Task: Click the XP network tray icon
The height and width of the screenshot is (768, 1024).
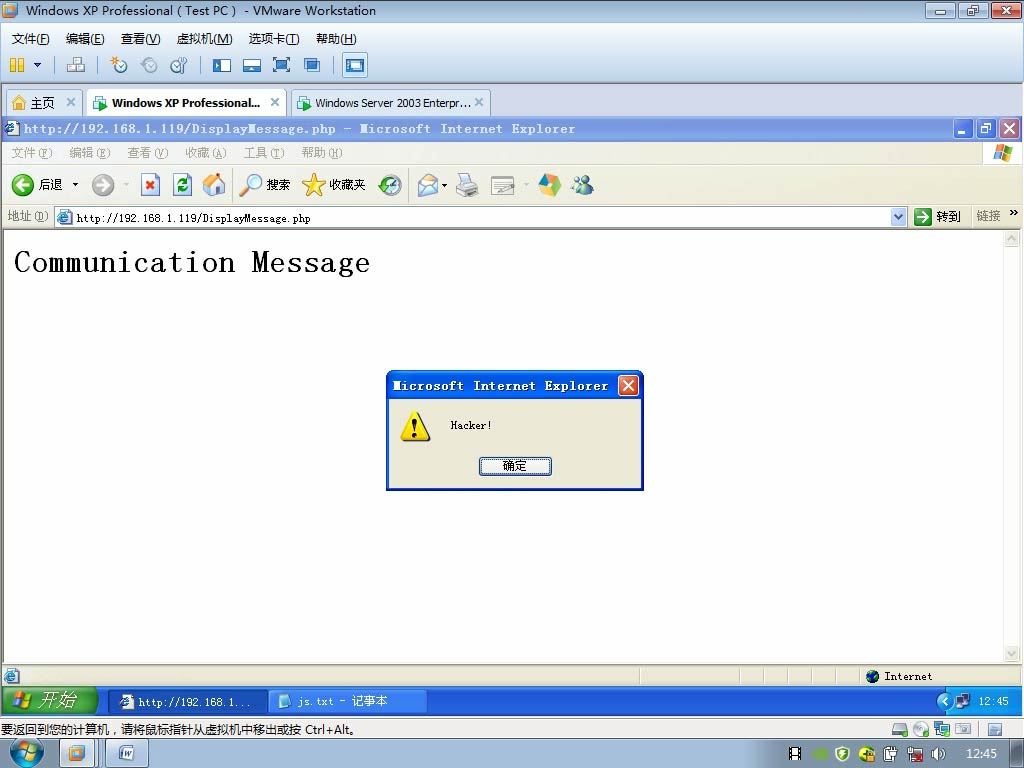Action: point(963,701)
